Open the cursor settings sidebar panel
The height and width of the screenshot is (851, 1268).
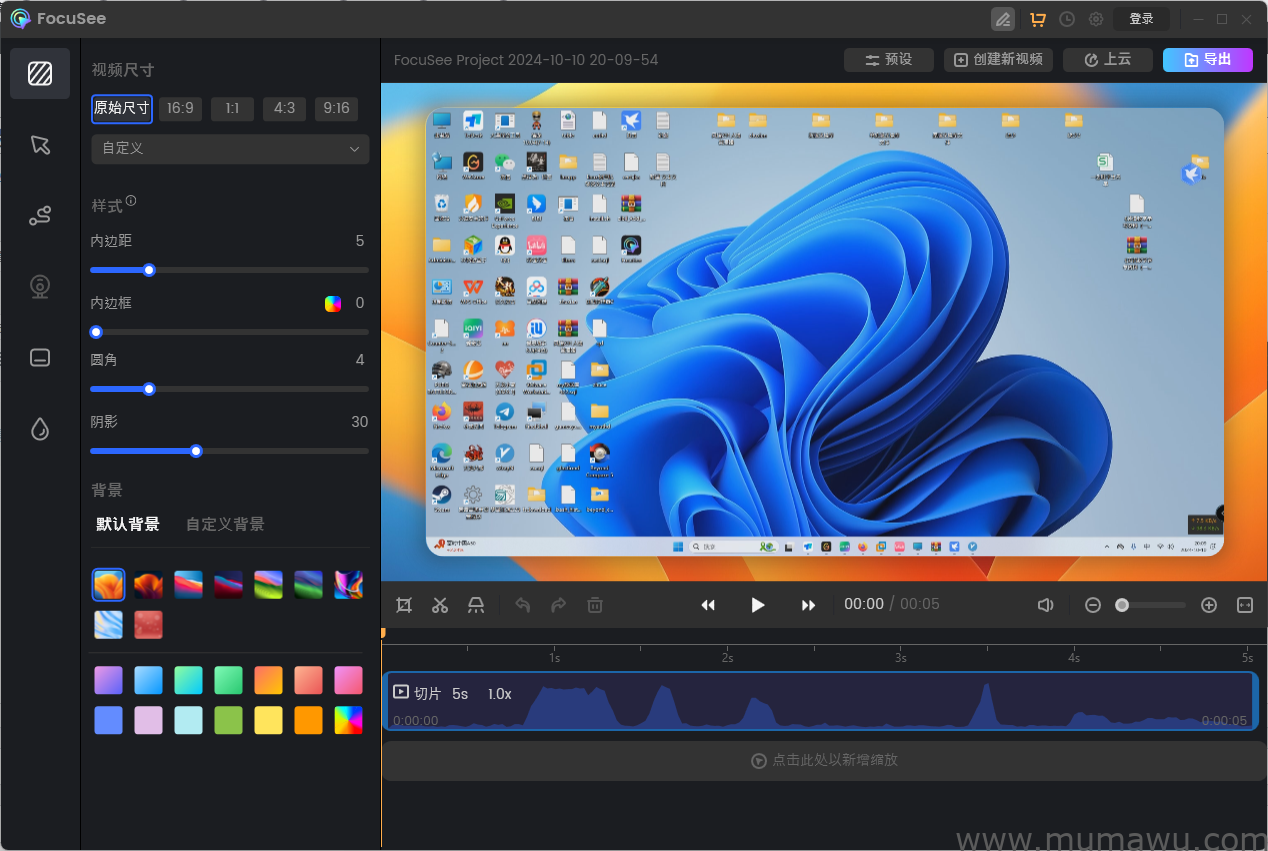tap(40, 145)
